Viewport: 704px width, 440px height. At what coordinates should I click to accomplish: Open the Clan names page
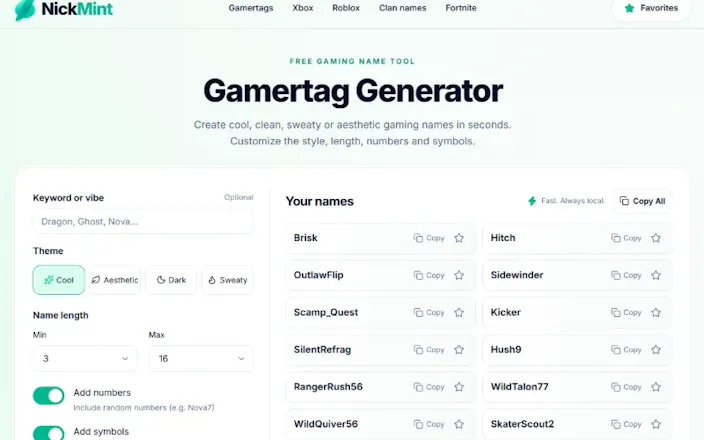[x=402, y=8]
